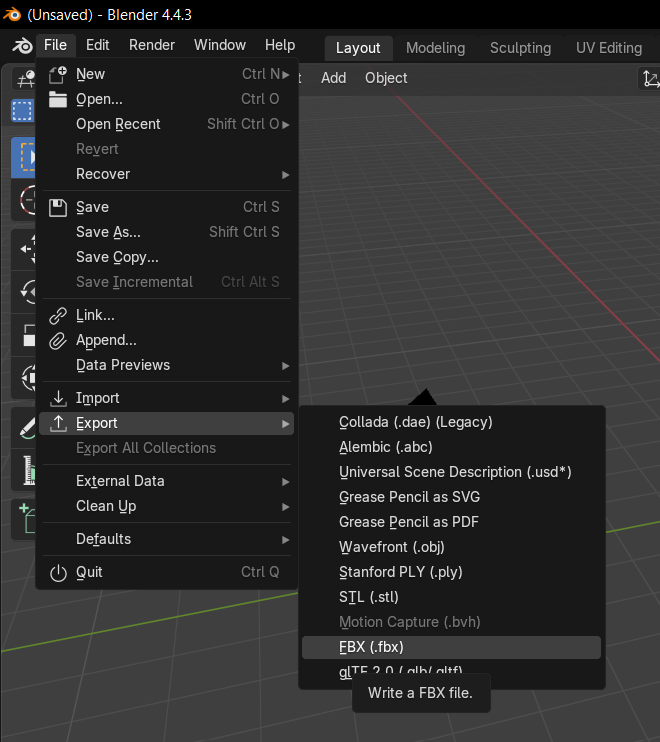This screenshot has width=660, height=742.
Task: Open the Sculpting workspace tab
Action: pos(520,48)
